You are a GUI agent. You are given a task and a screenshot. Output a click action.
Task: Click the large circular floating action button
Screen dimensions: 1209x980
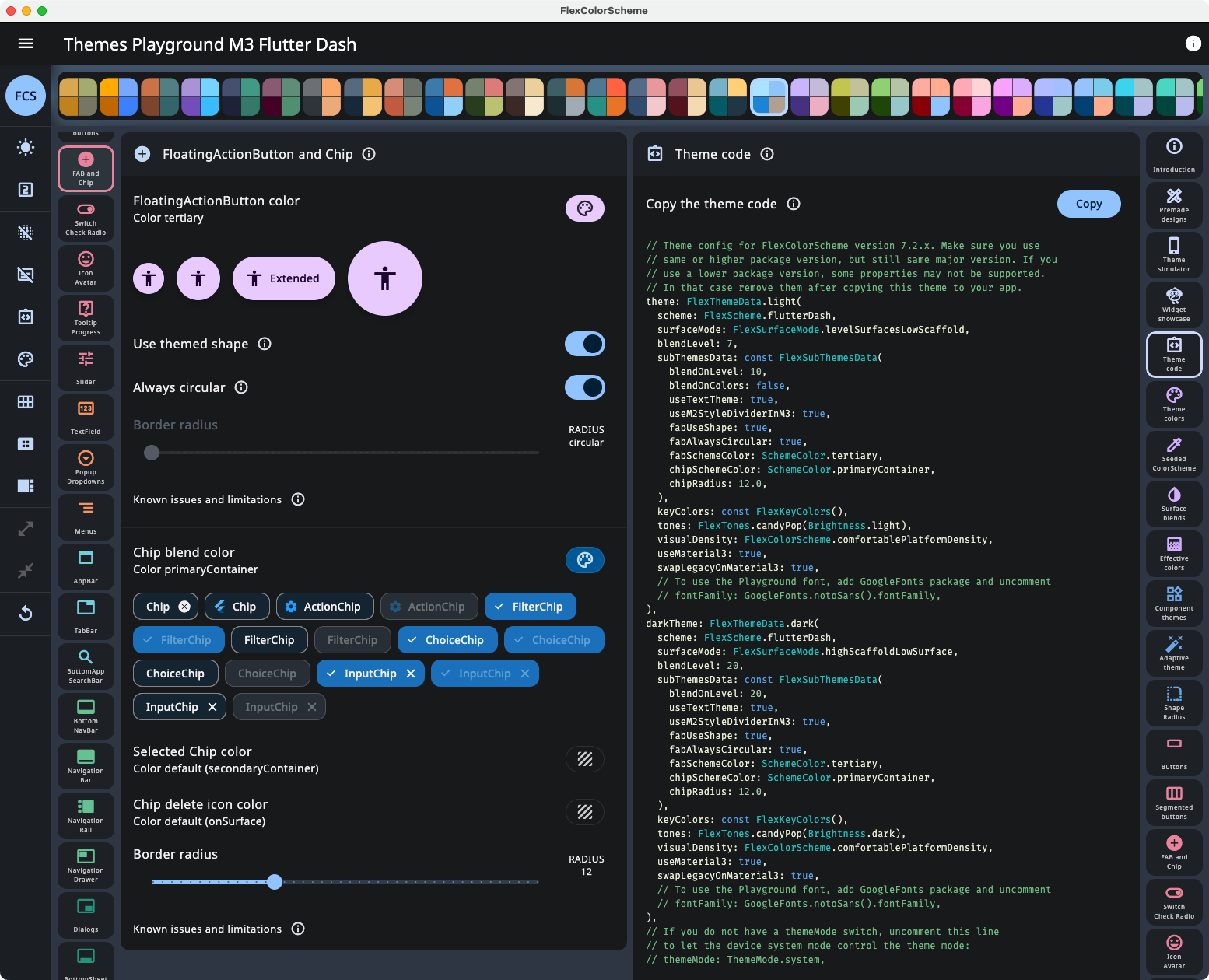click(385, 278)
